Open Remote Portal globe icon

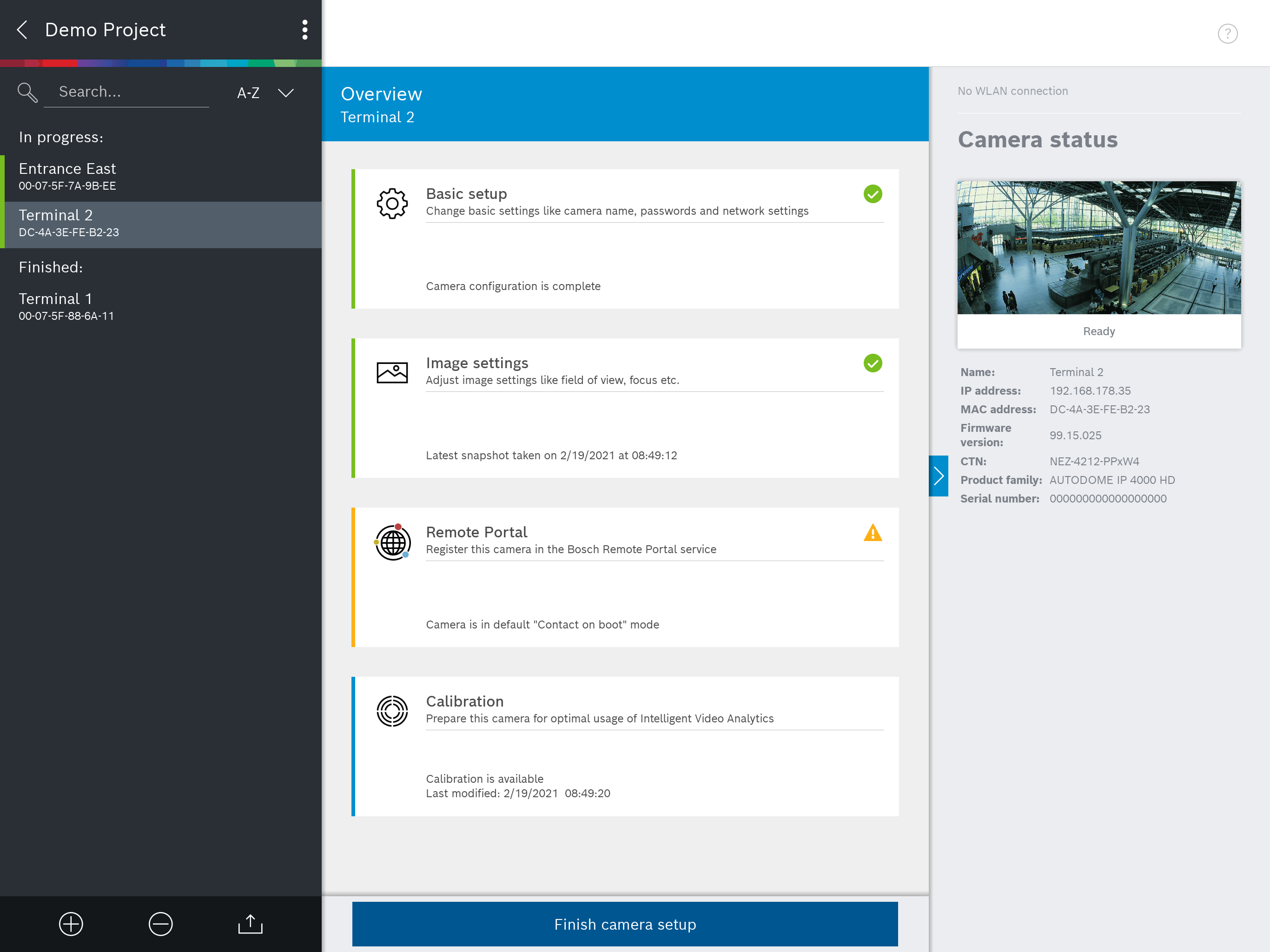click(x=393, y=542)
